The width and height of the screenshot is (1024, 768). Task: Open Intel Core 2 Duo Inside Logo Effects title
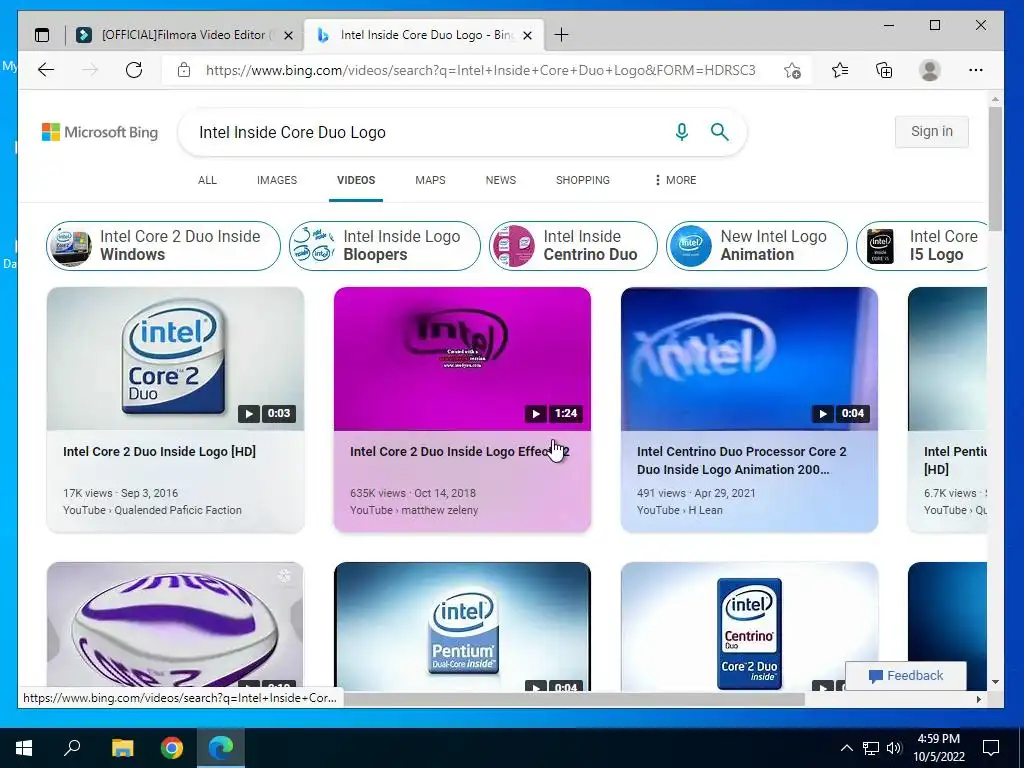pyautogui.click(x=460, y=452)
